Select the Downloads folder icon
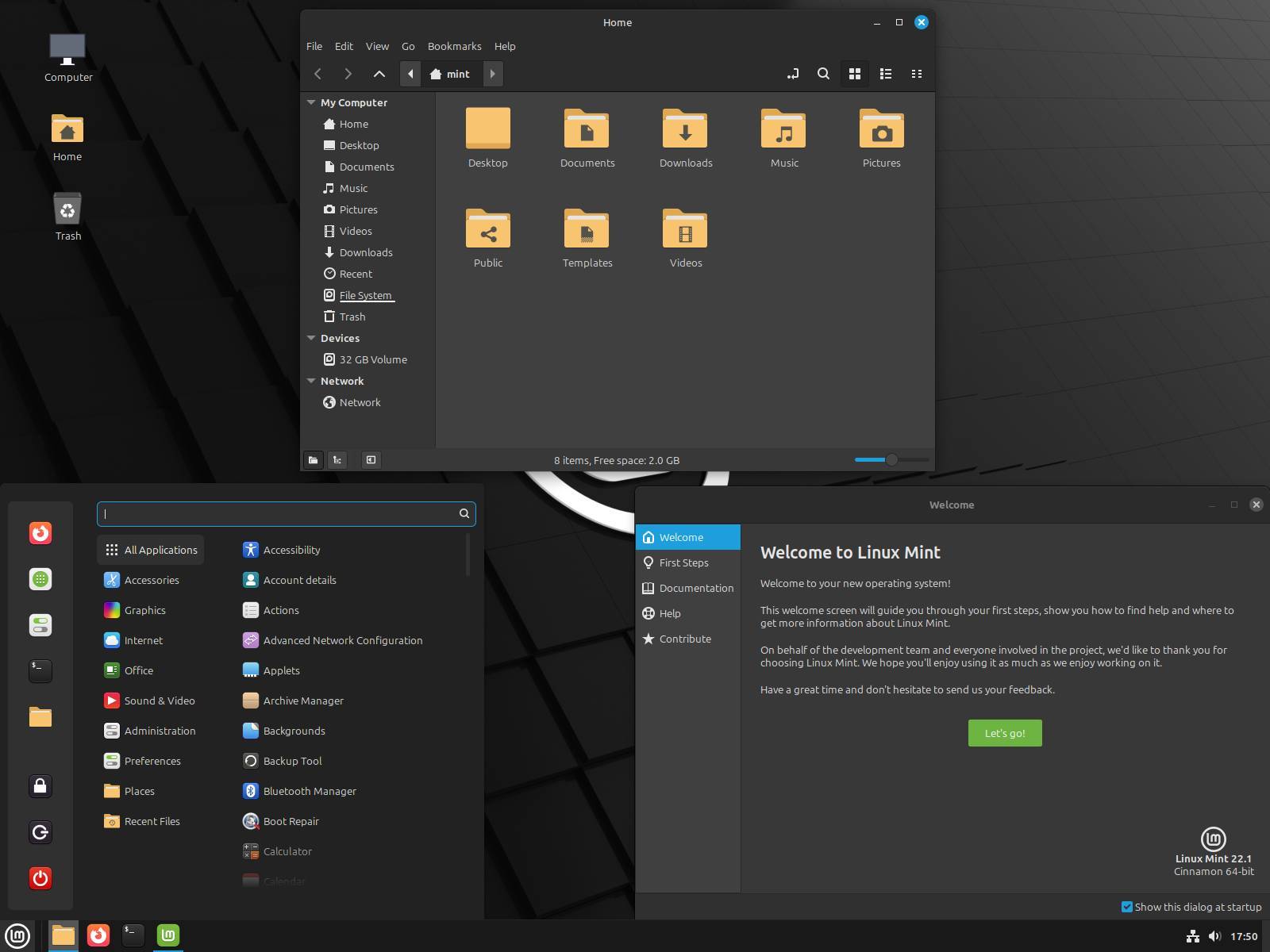The height and width of the screenshot is (952, 1270). click(685, 129)
